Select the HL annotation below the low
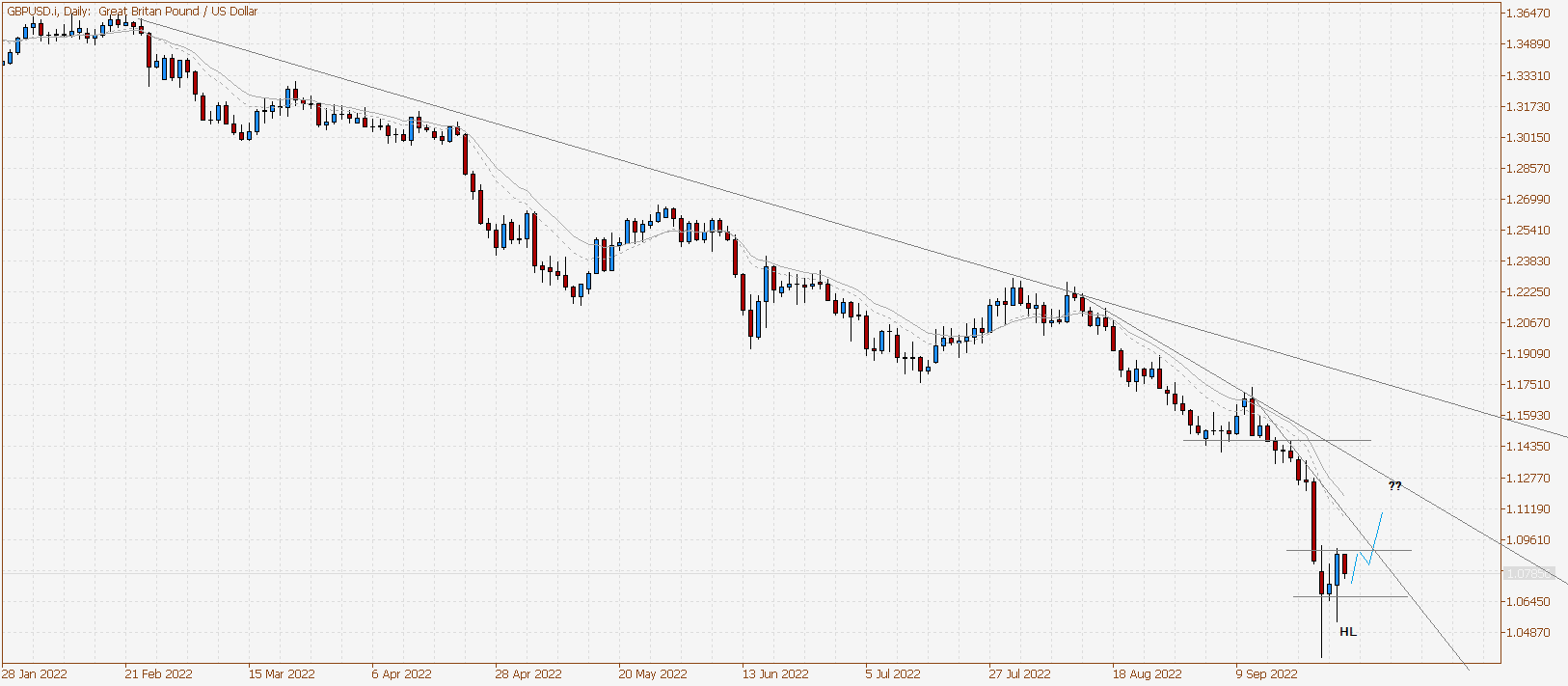This screenshot has height=686, width=1568. [1348, 632]
